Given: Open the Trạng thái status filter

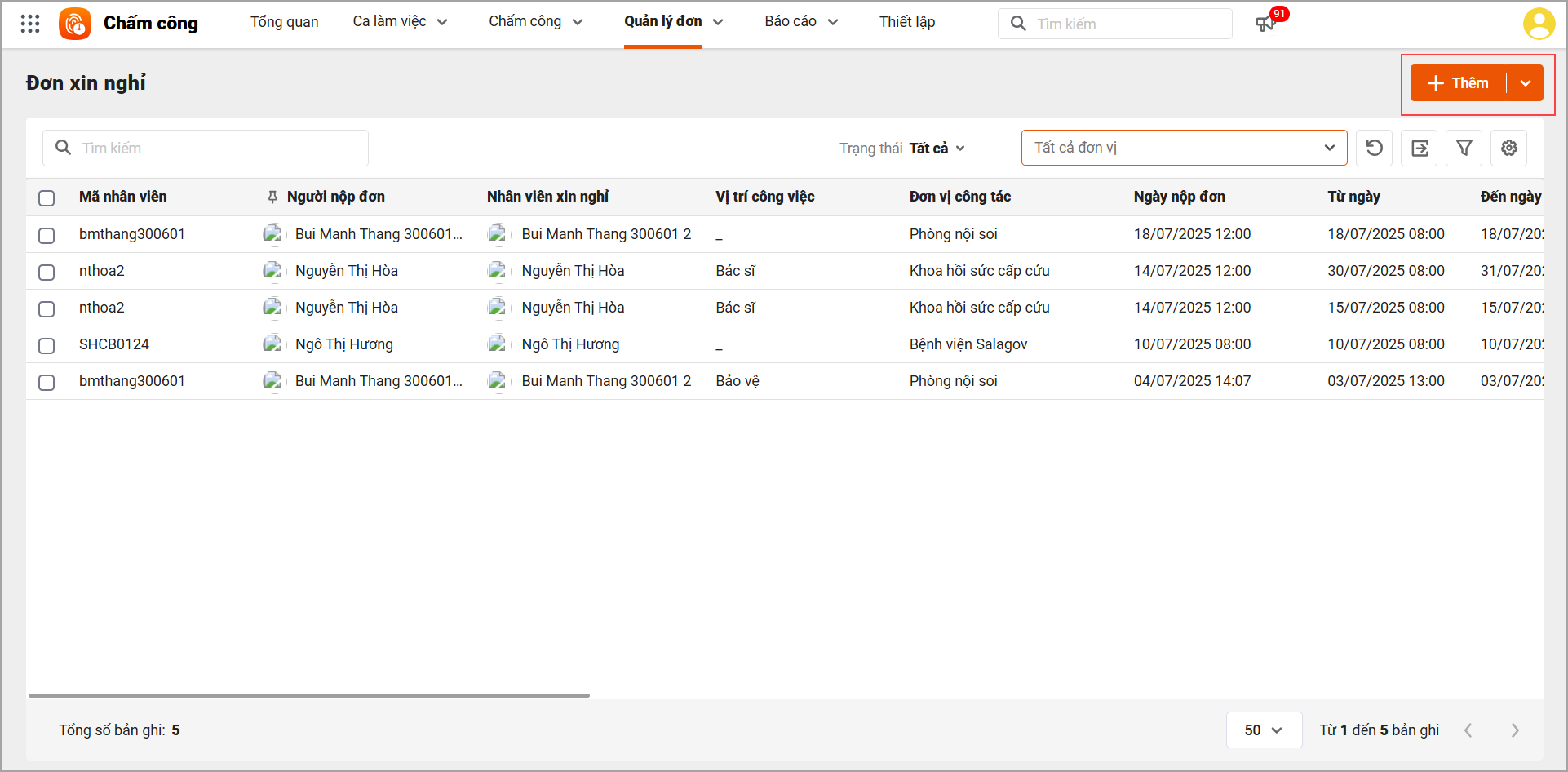Looking at the screenshot, I should click(x=937, y=149).
